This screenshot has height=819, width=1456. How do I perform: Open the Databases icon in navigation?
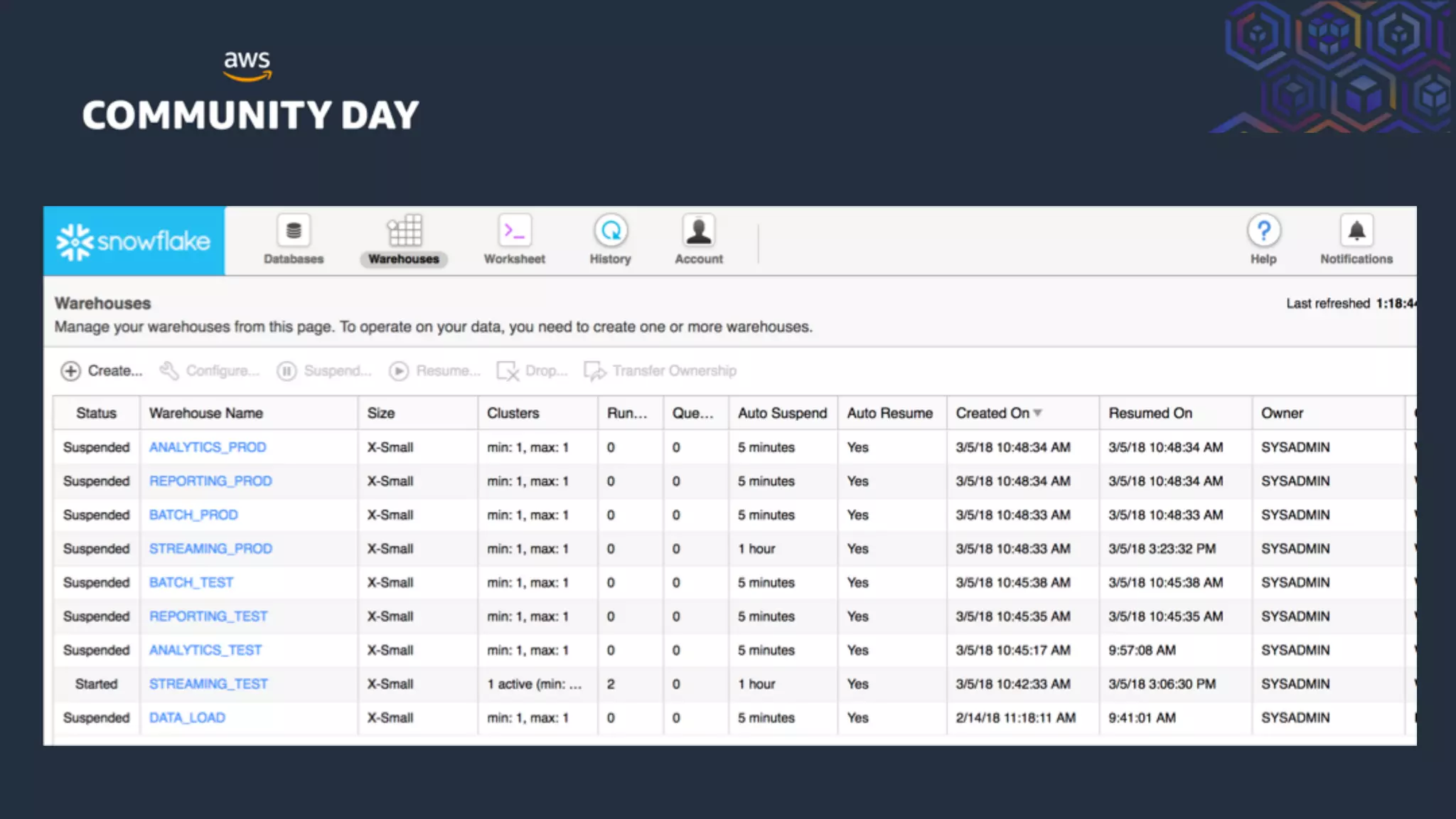[294, 231]
